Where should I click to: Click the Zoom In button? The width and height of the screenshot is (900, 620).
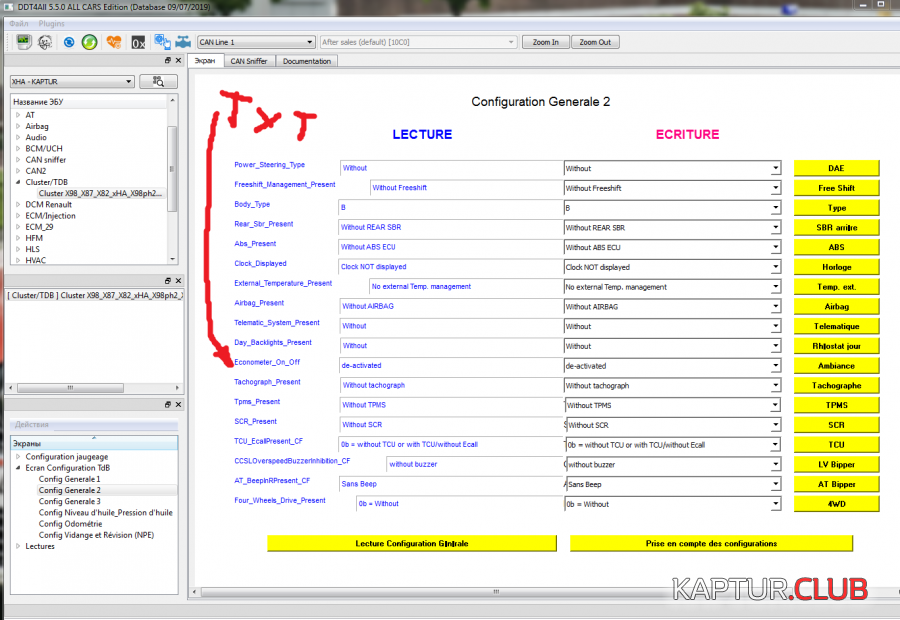pyautogui.click(x=546, y=42)
